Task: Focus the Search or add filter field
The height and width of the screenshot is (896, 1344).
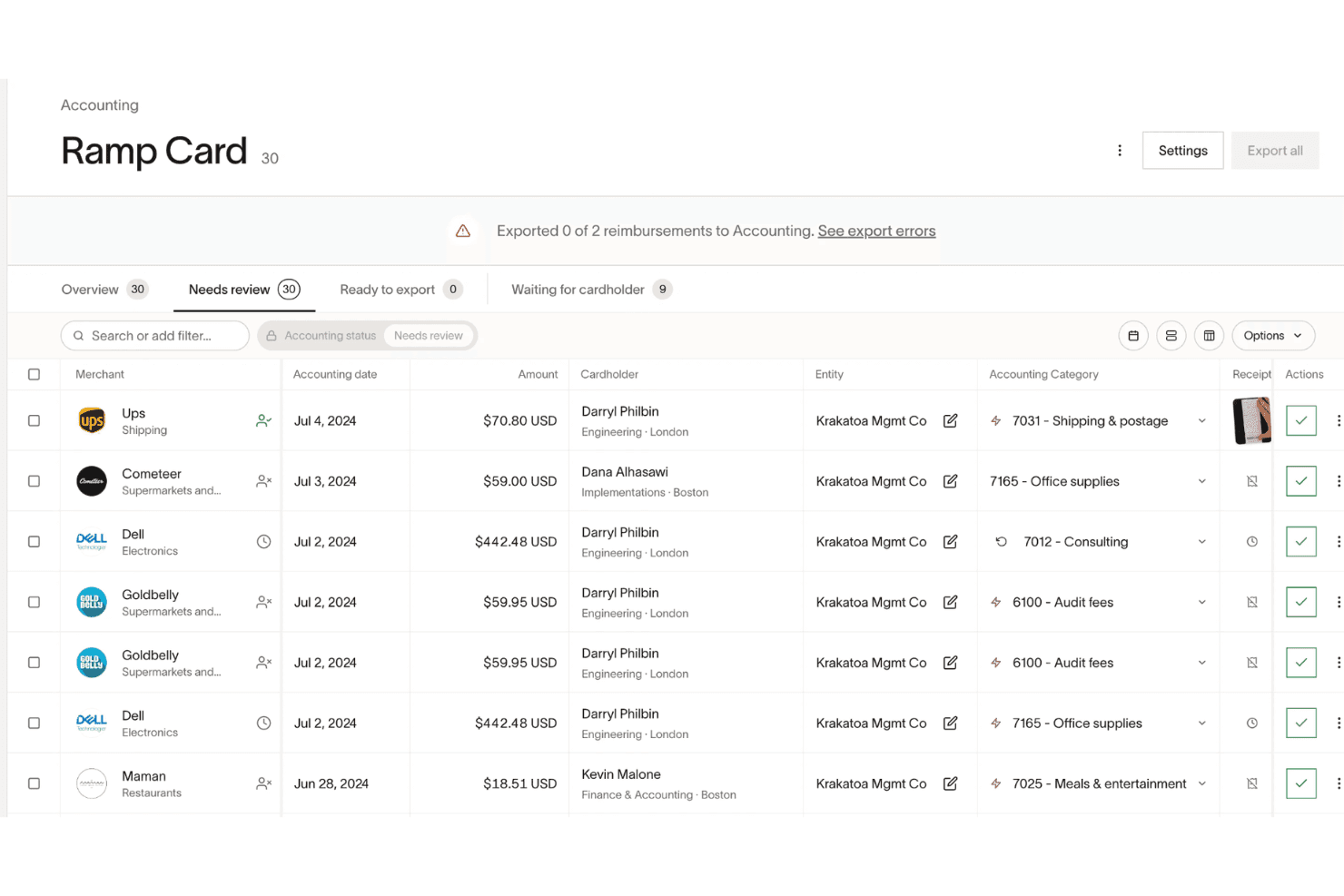Action: pyautogui.click(x=155, y=336)
